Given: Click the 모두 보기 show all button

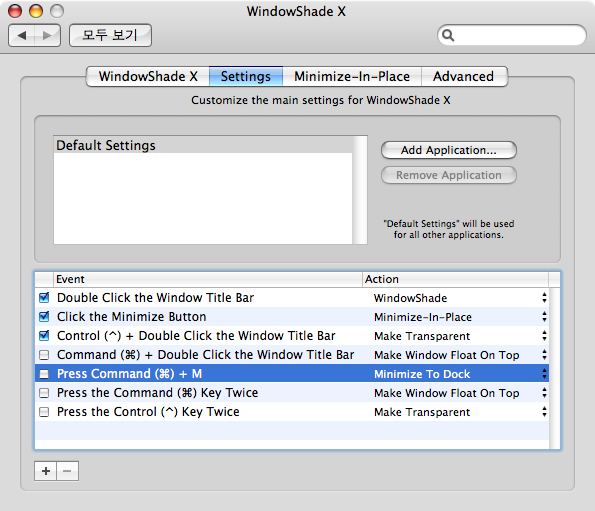Looking at the screenshot, I should (x=110, y=35).
